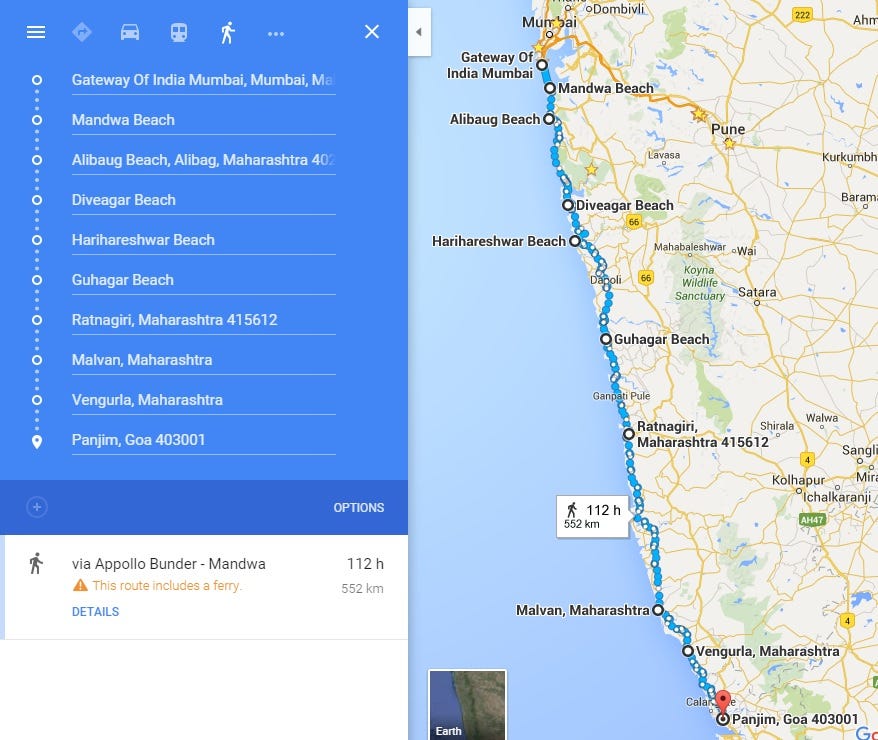878x740 pixels.
Task: Edit Panjim, Goa 403001 destination field
Action: (x=203, y=440)
